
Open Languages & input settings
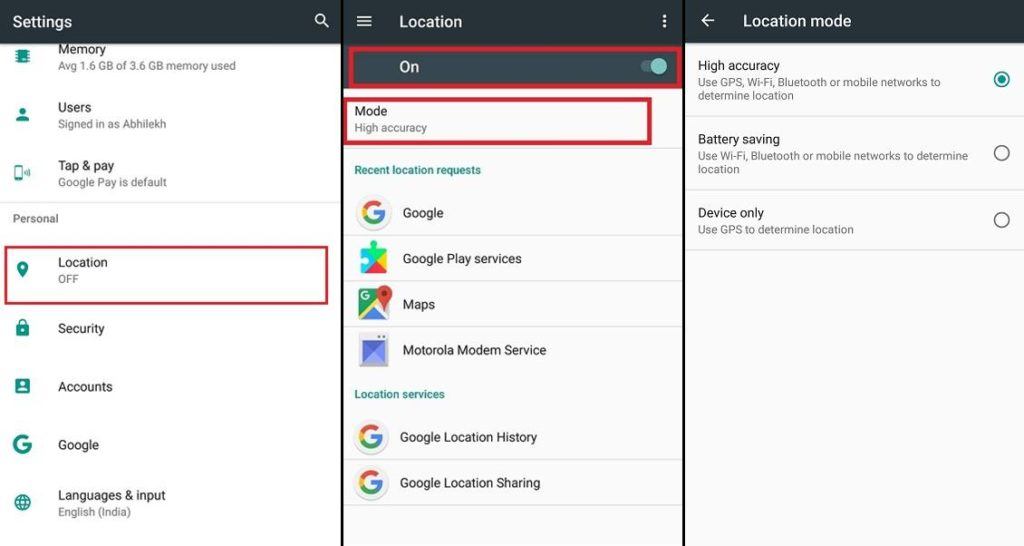[112, 503]
